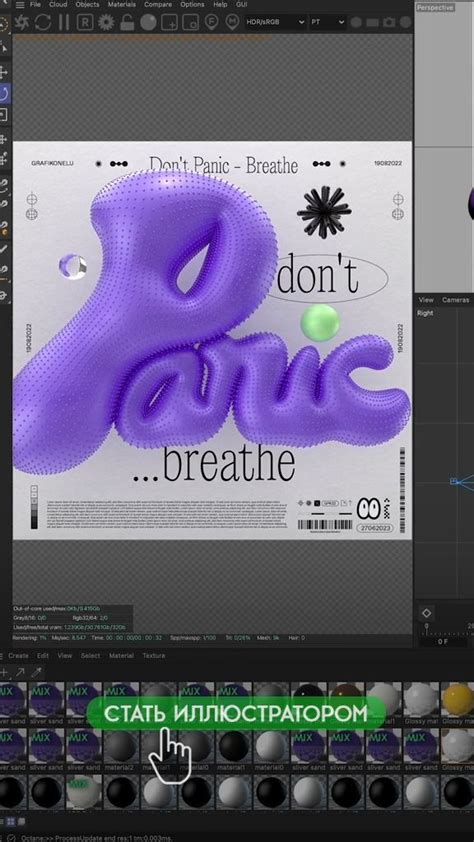Pause the Octane render
This screenshot has height=842, width=474.
coord(64,23)
